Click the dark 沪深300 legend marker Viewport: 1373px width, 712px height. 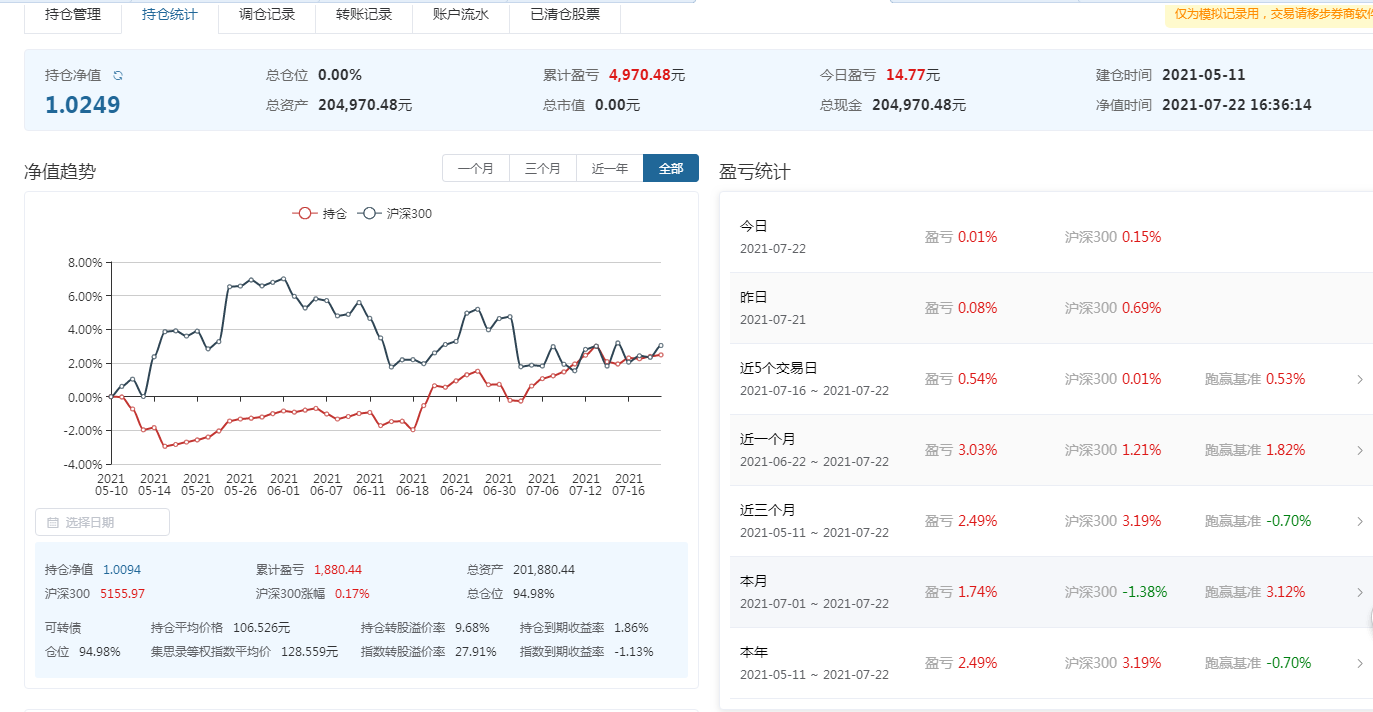(x=370, y=213)
